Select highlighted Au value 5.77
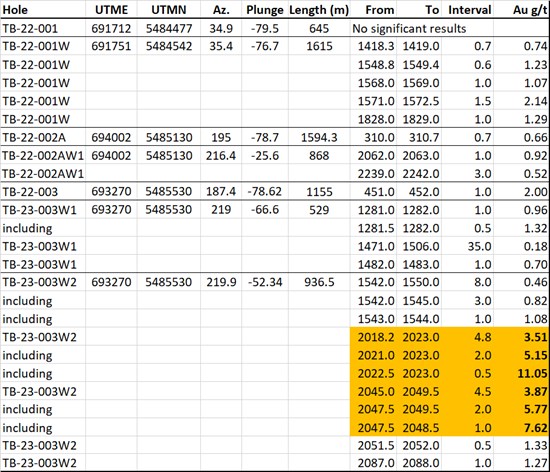550x472 pixels. click(536, 410)
